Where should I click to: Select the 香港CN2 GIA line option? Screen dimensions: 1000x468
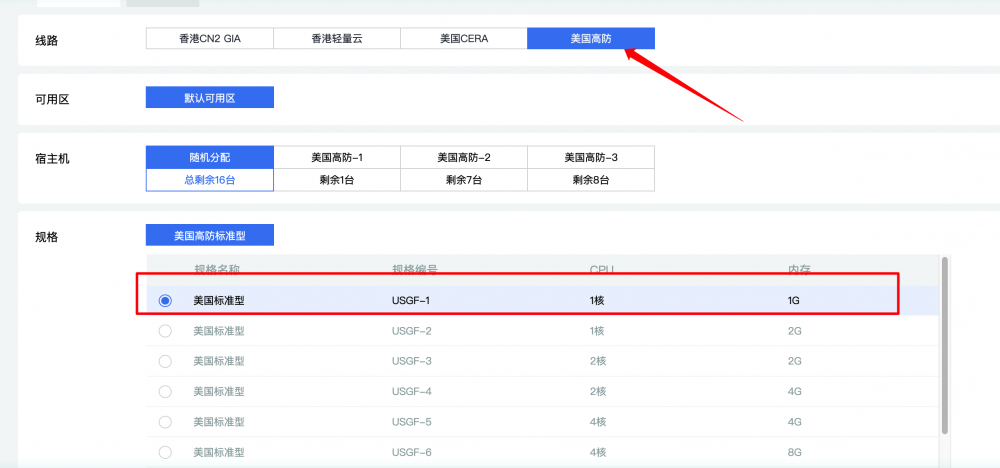(x=209, y=38)
